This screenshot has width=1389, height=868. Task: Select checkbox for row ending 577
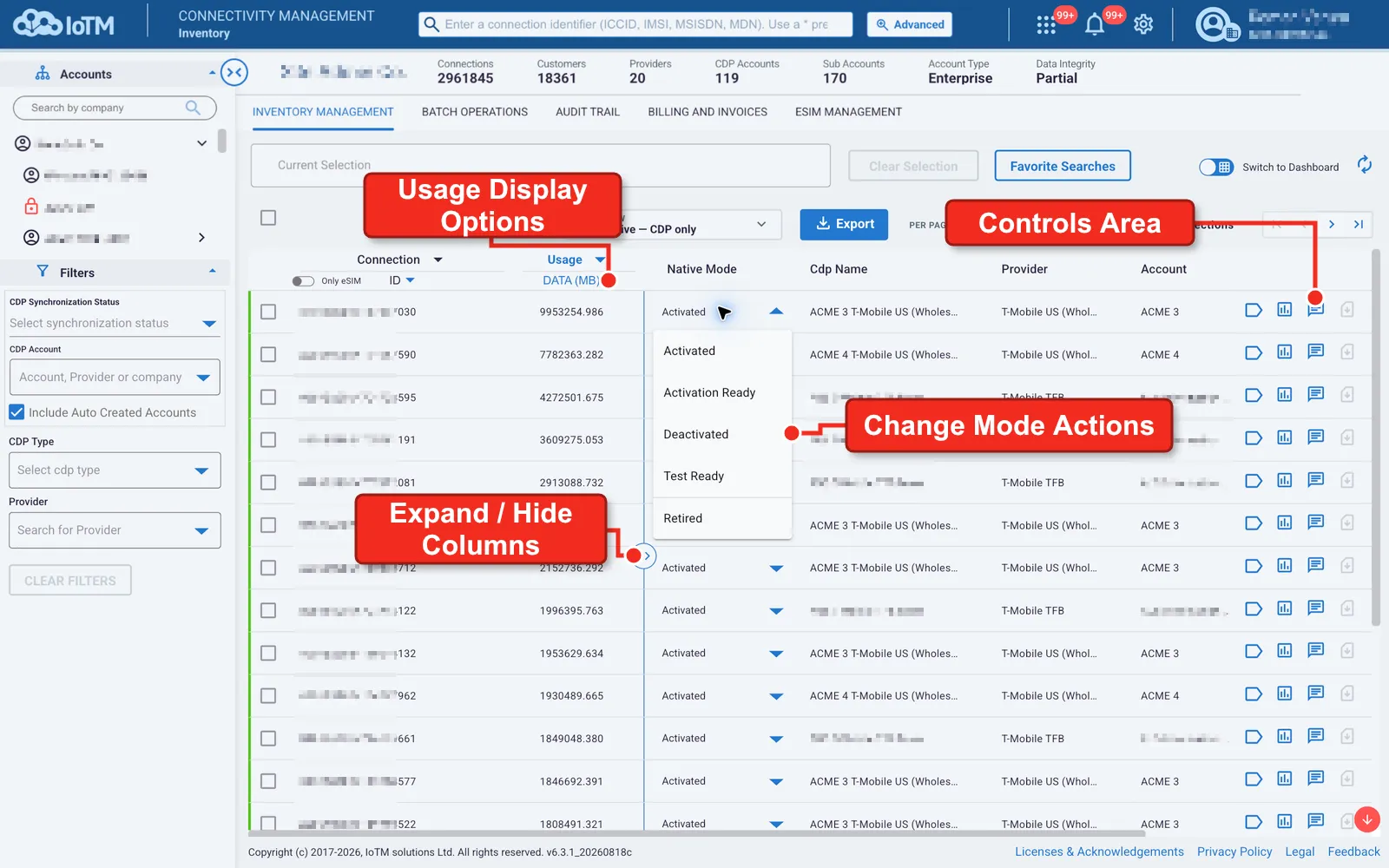coord(268,781)
